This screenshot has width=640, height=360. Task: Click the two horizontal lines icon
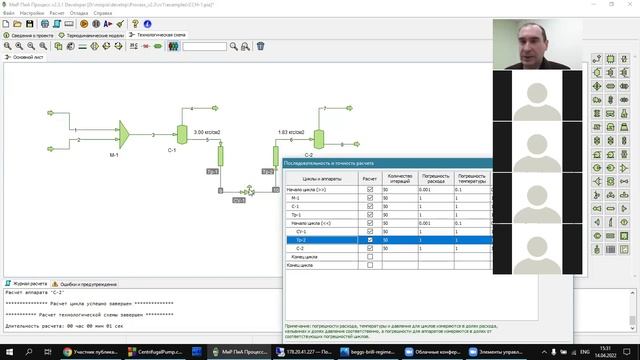(82, 46)
